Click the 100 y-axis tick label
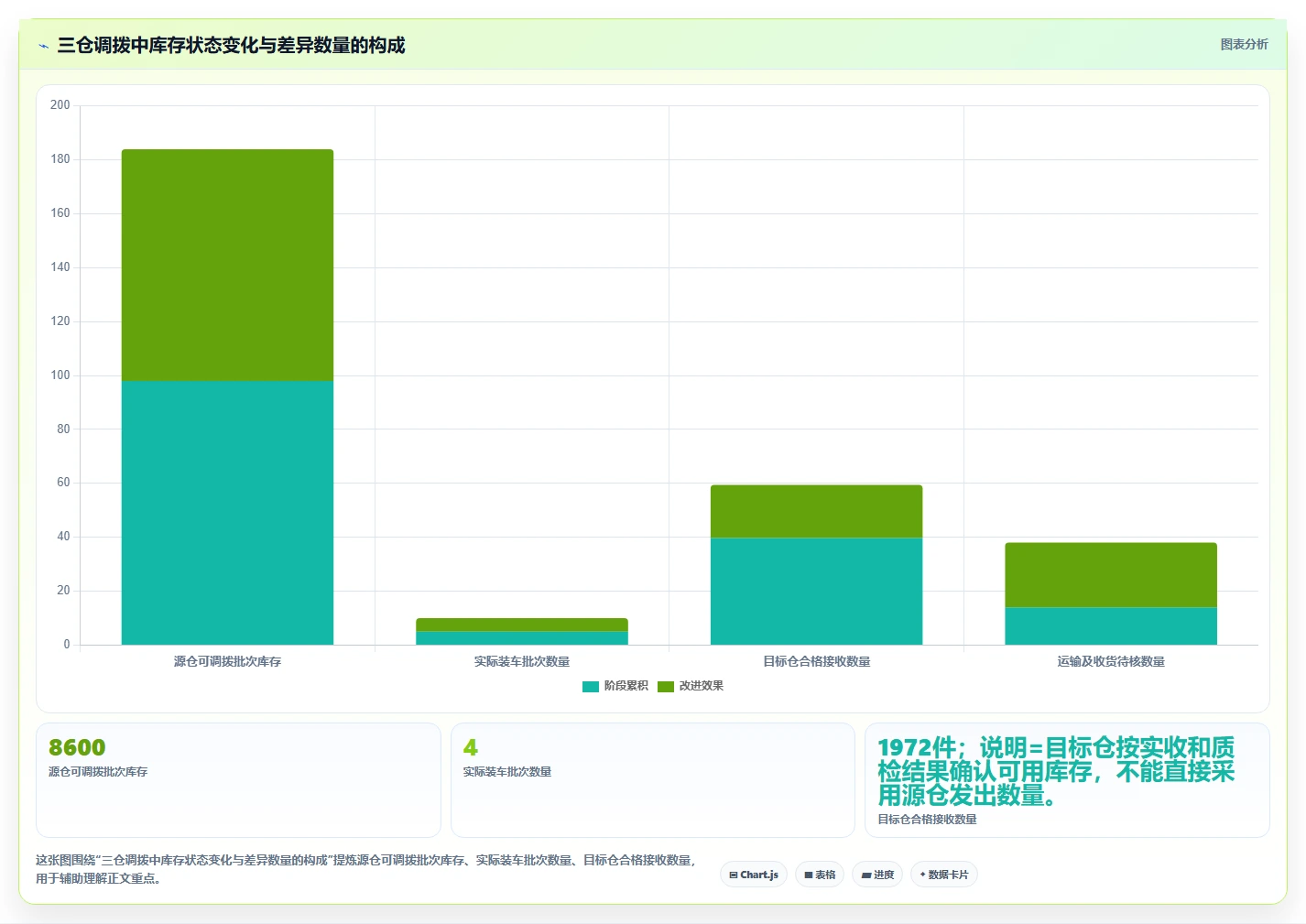Image resolution: width=1306 pixels, height=924 pixels. pyautogui.click(x=60, y=375)
